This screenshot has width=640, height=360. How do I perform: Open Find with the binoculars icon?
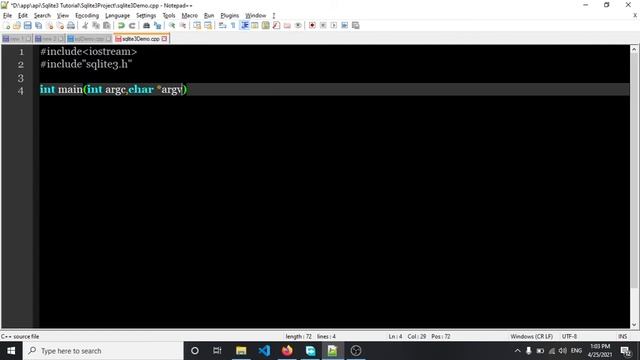click(x=146, y=25)
